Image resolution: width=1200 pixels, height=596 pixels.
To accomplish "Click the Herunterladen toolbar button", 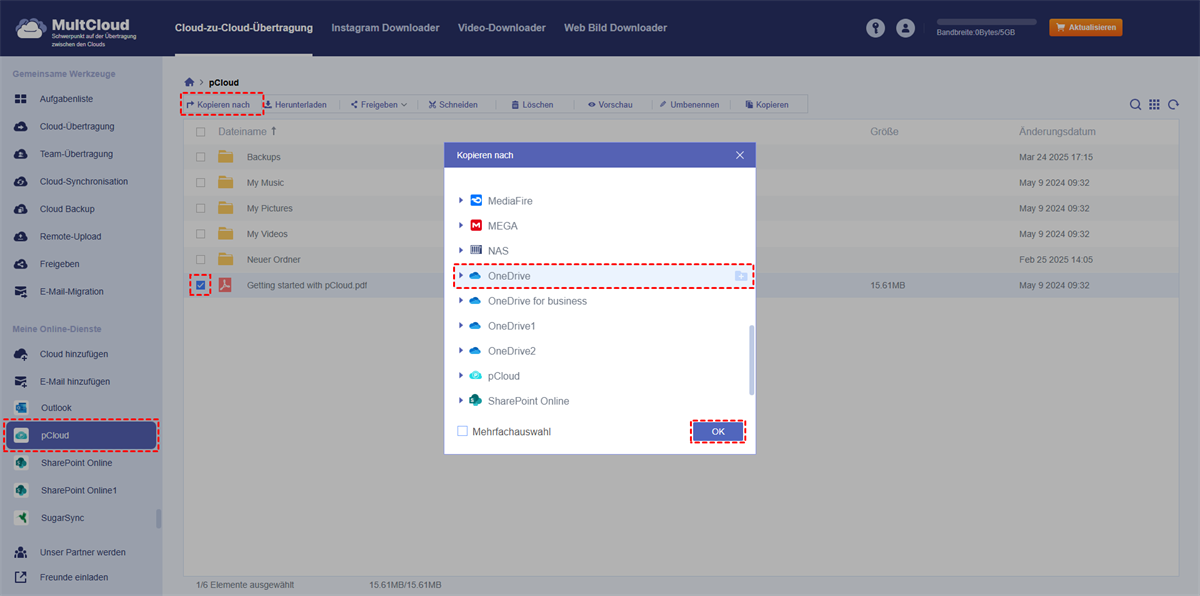I will pyautogui.click(x=295, y=105).
